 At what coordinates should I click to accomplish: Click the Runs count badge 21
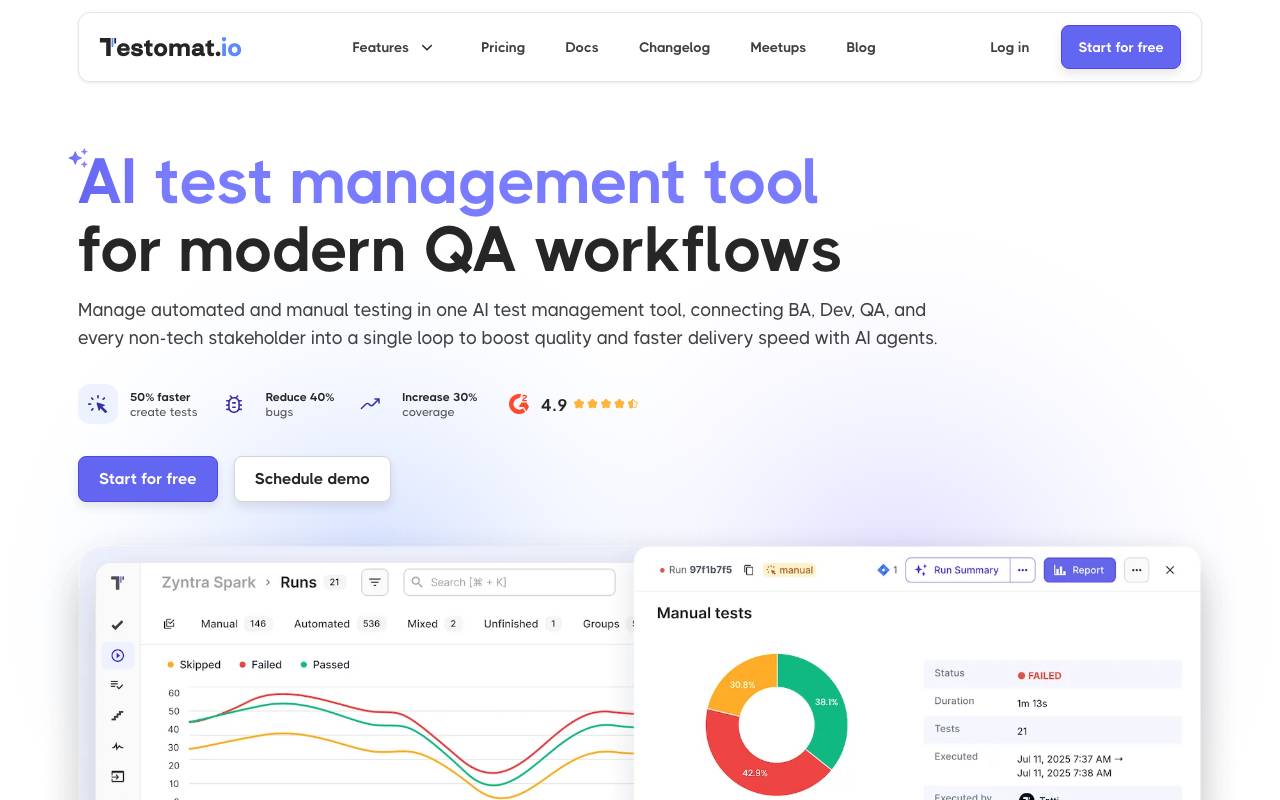coord(335,582)
